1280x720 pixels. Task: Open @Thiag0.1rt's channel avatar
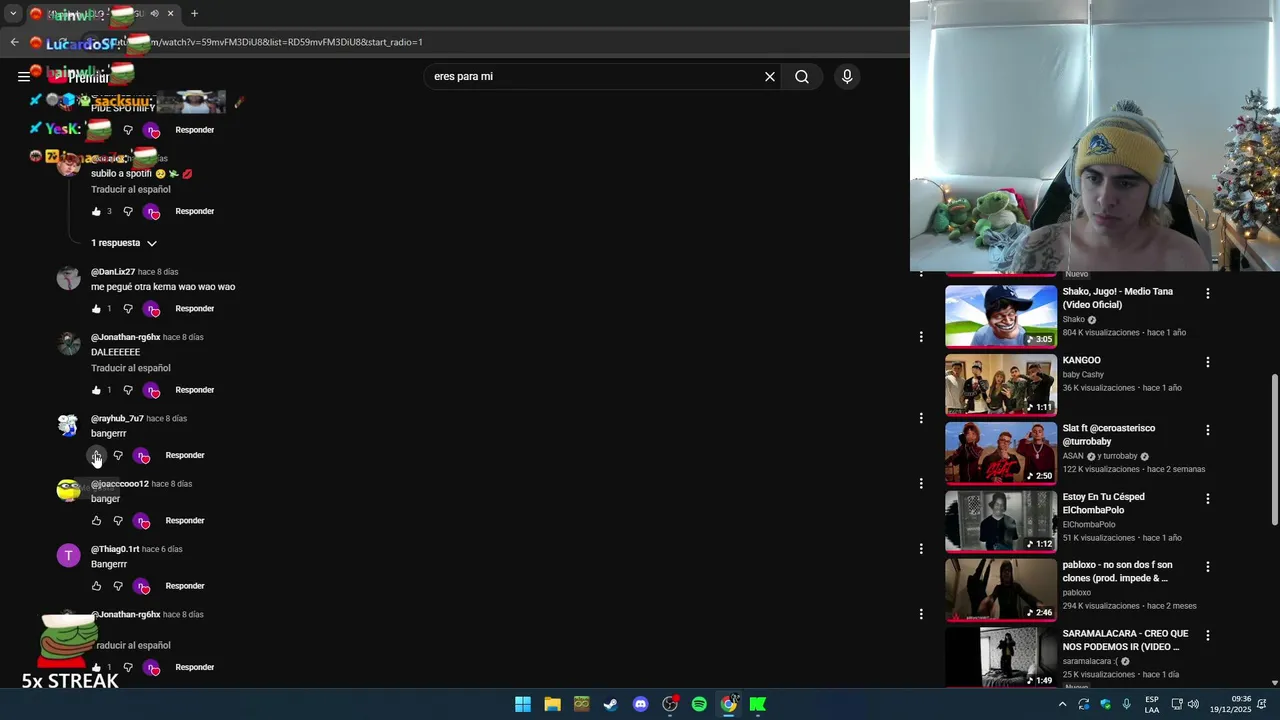tap(68, 556)
